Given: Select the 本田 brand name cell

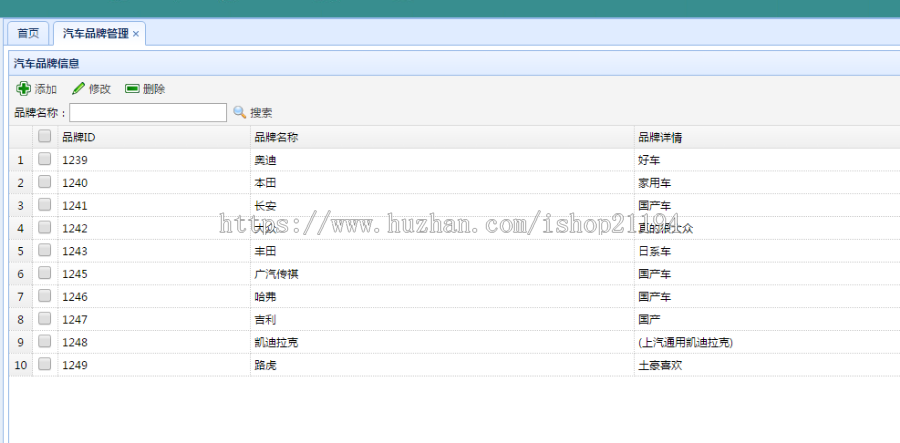Looking at the screenshot, I should [x=442, y=183].
